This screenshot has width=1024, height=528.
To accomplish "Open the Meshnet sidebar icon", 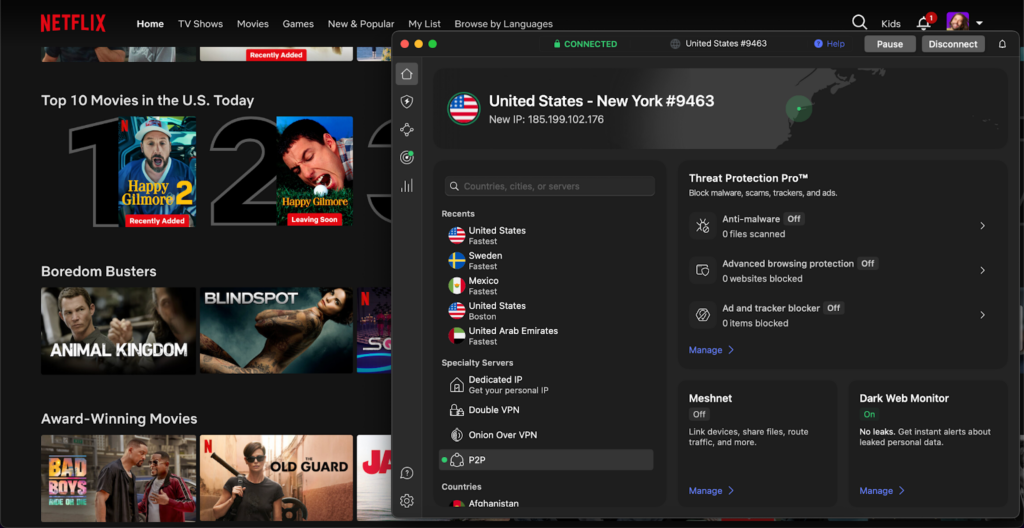I will 406,129.
